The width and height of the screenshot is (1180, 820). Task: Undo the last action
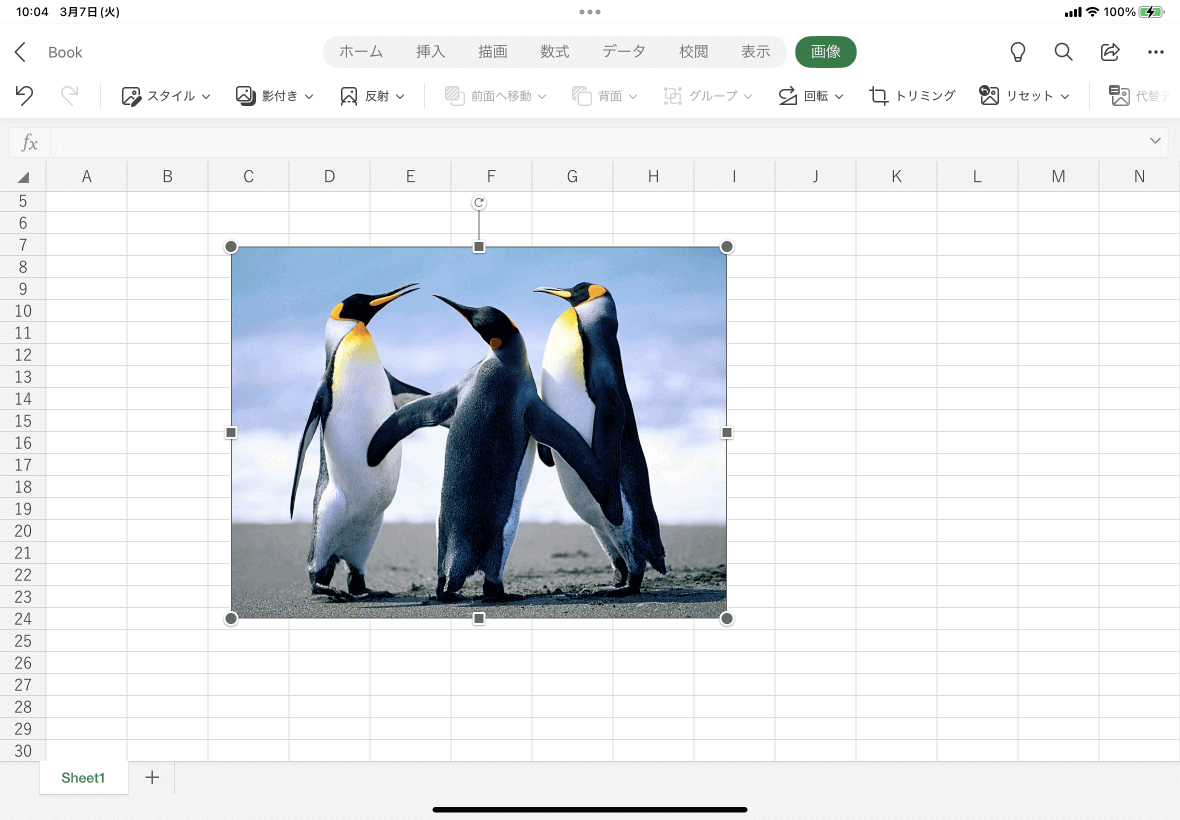pyautogui.click(x=24, y=96)
